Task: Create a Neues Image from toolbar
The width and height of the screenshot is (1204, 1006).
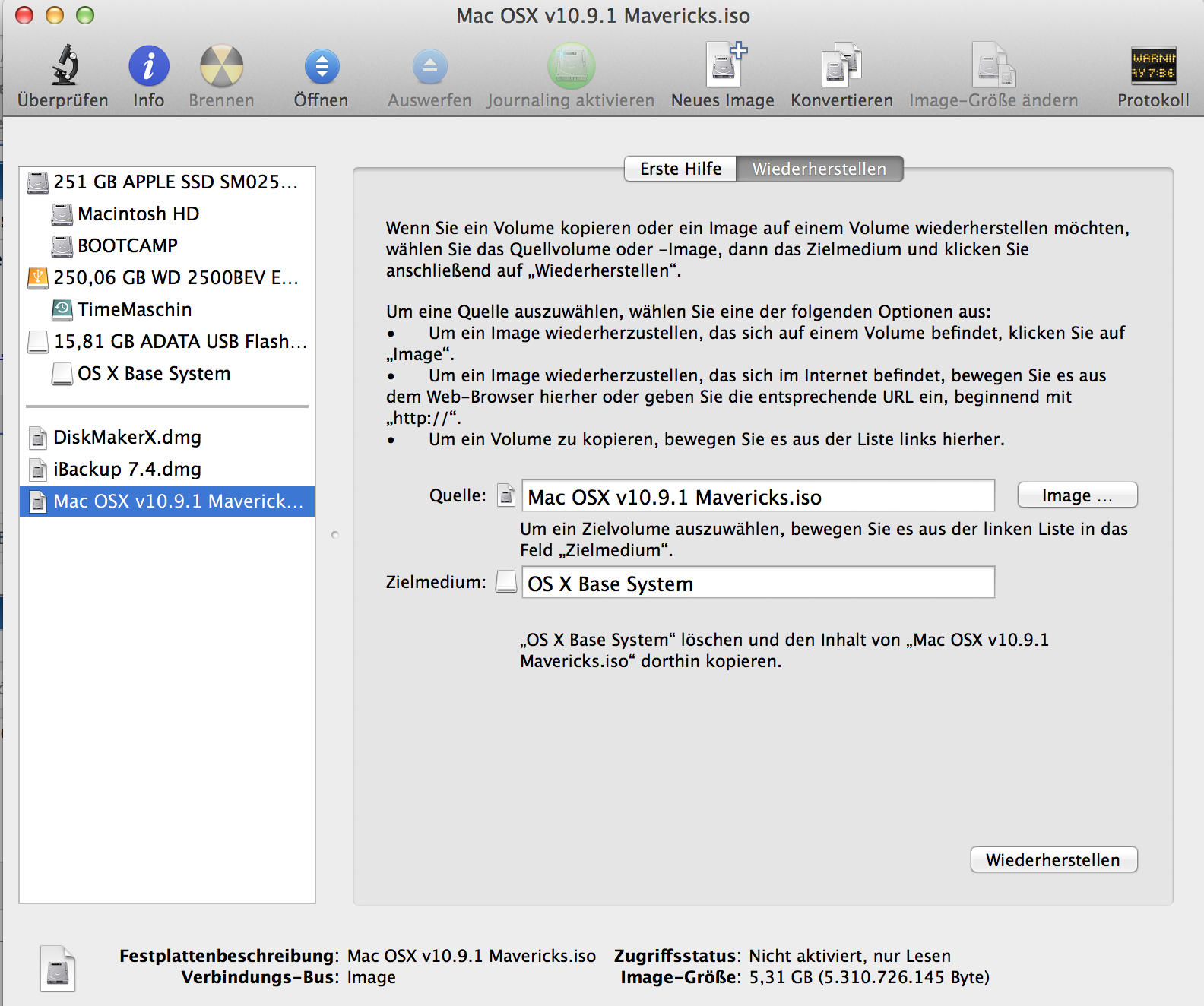Action: (x=725, y=65)
